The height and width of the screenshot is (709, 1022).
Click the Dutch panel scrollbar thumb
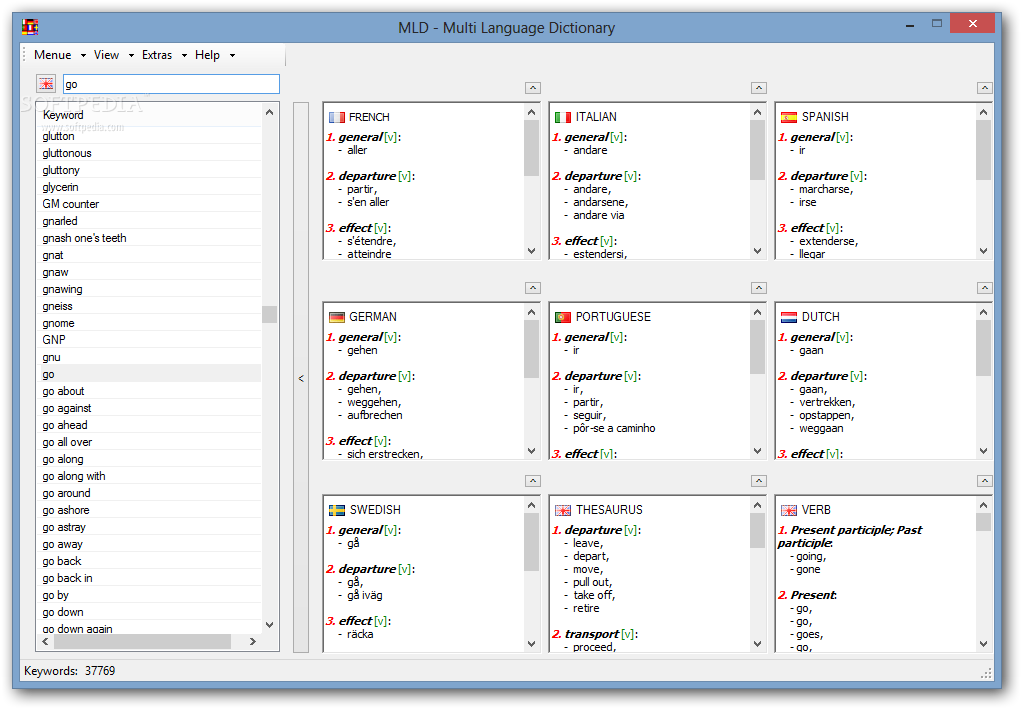983,348
